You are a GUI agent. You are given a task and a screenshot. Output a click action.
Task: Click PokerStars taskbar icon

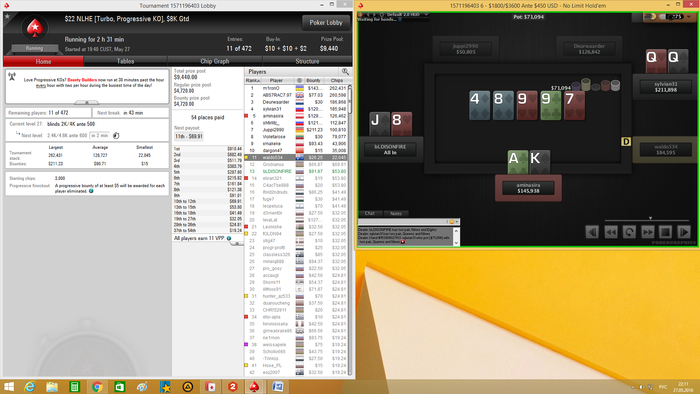(x=254, y=387)
